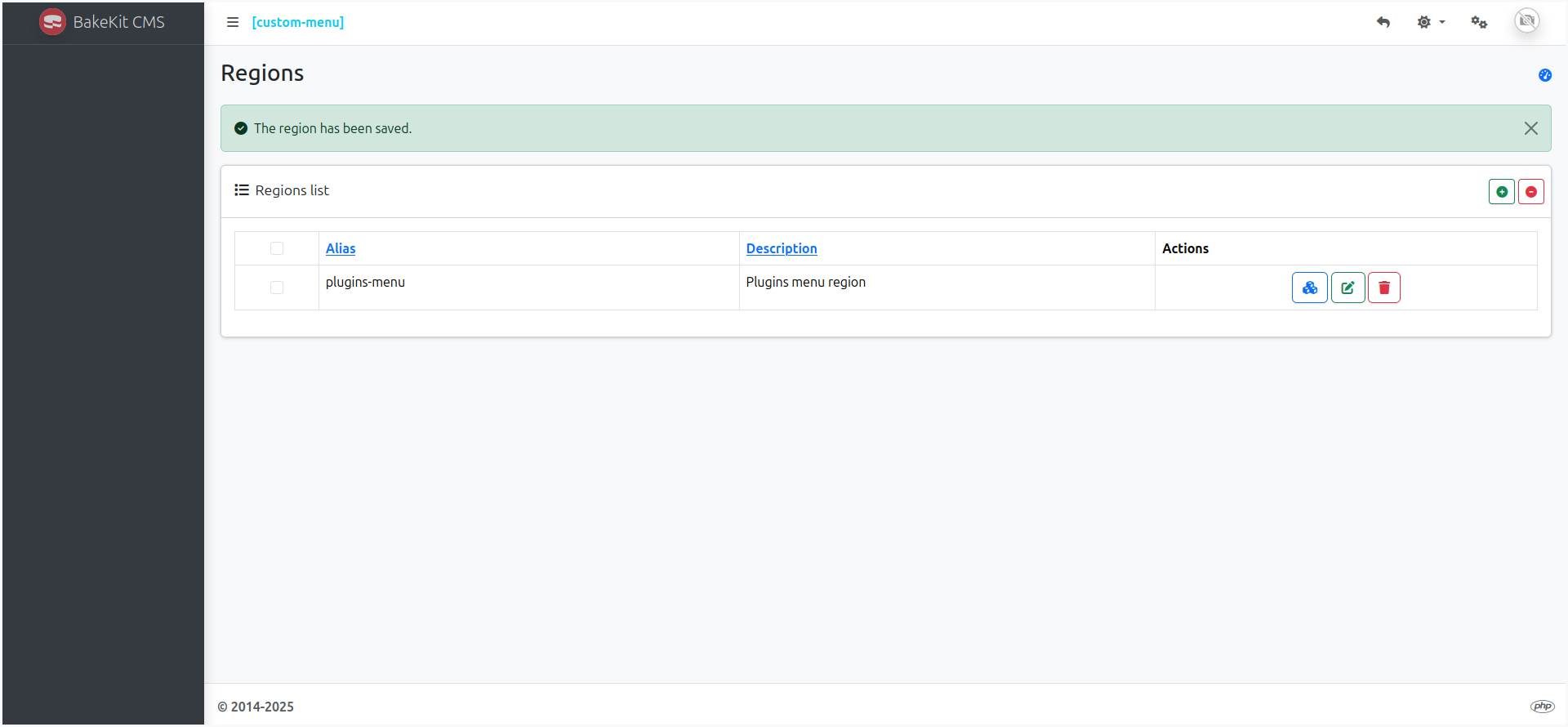
Task: Click the blue help icon near Regions heading
Action: tap(1545, 75)
